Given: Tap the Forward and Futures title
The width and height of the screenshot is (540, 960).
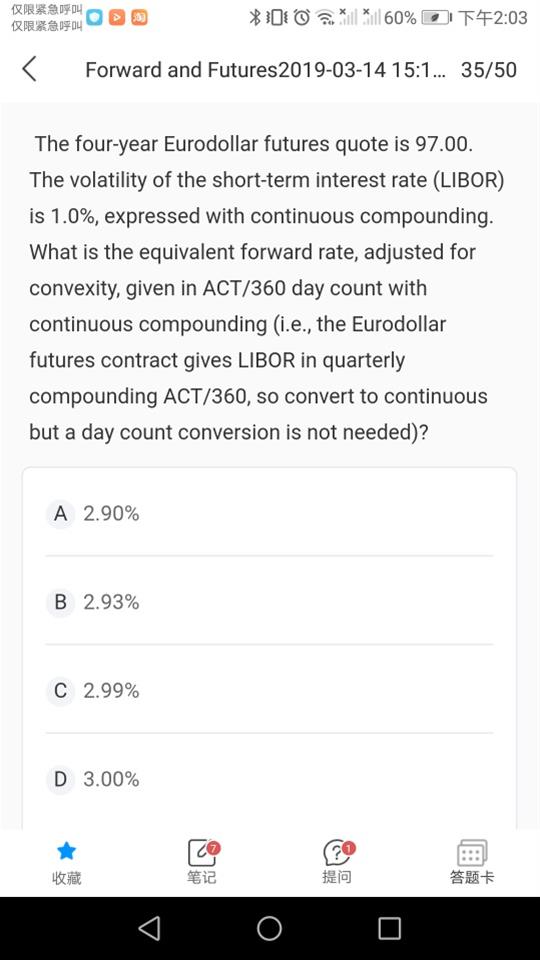Looking at the screenshot, I should (x=266, y=70).
